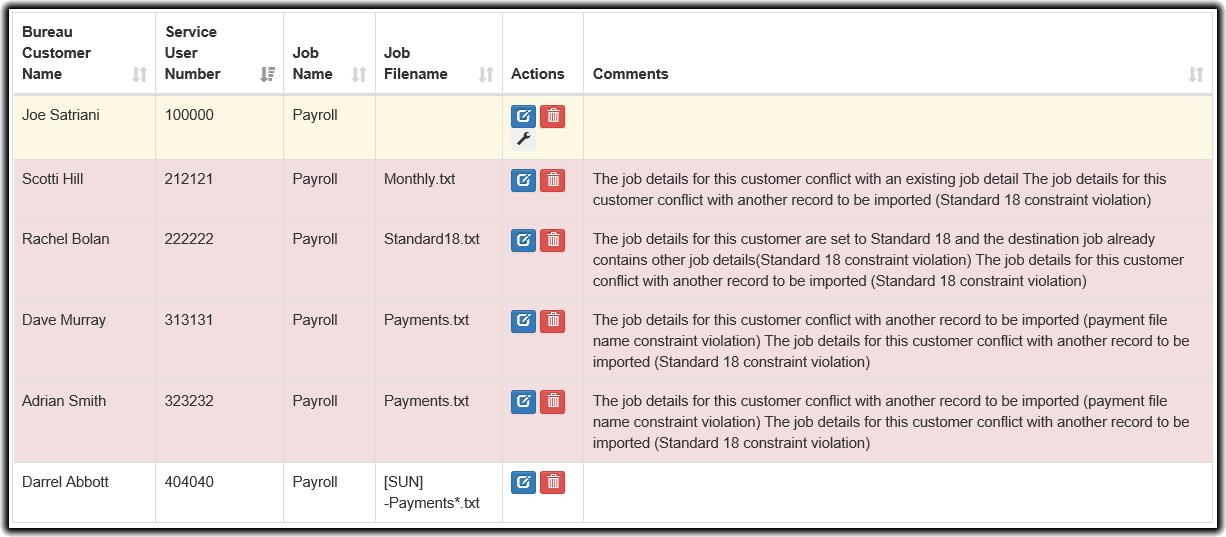Delete the Darrel Abbott record

[x=552, y=483]
